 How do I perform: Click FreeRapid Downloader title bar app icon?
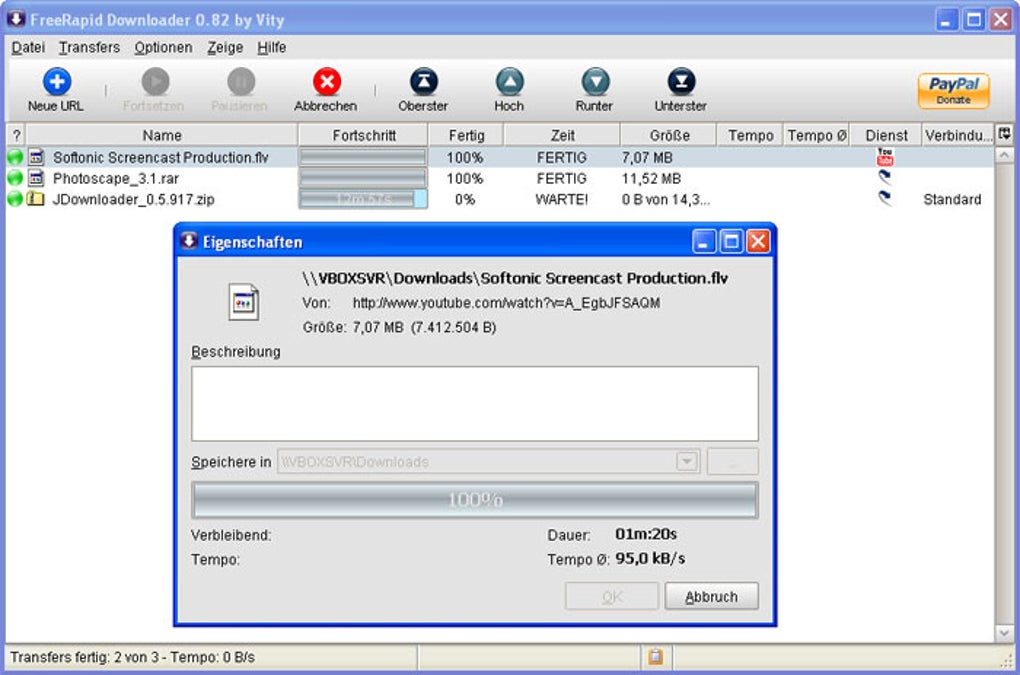point(16,20)
